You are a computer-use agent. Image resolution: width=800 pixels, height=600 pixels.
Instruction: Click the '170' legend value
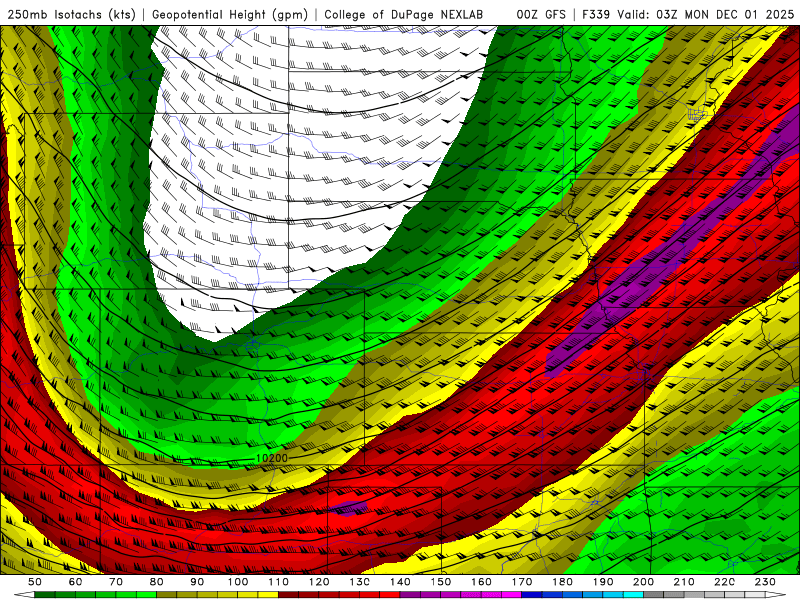click(x=522, y=582)
